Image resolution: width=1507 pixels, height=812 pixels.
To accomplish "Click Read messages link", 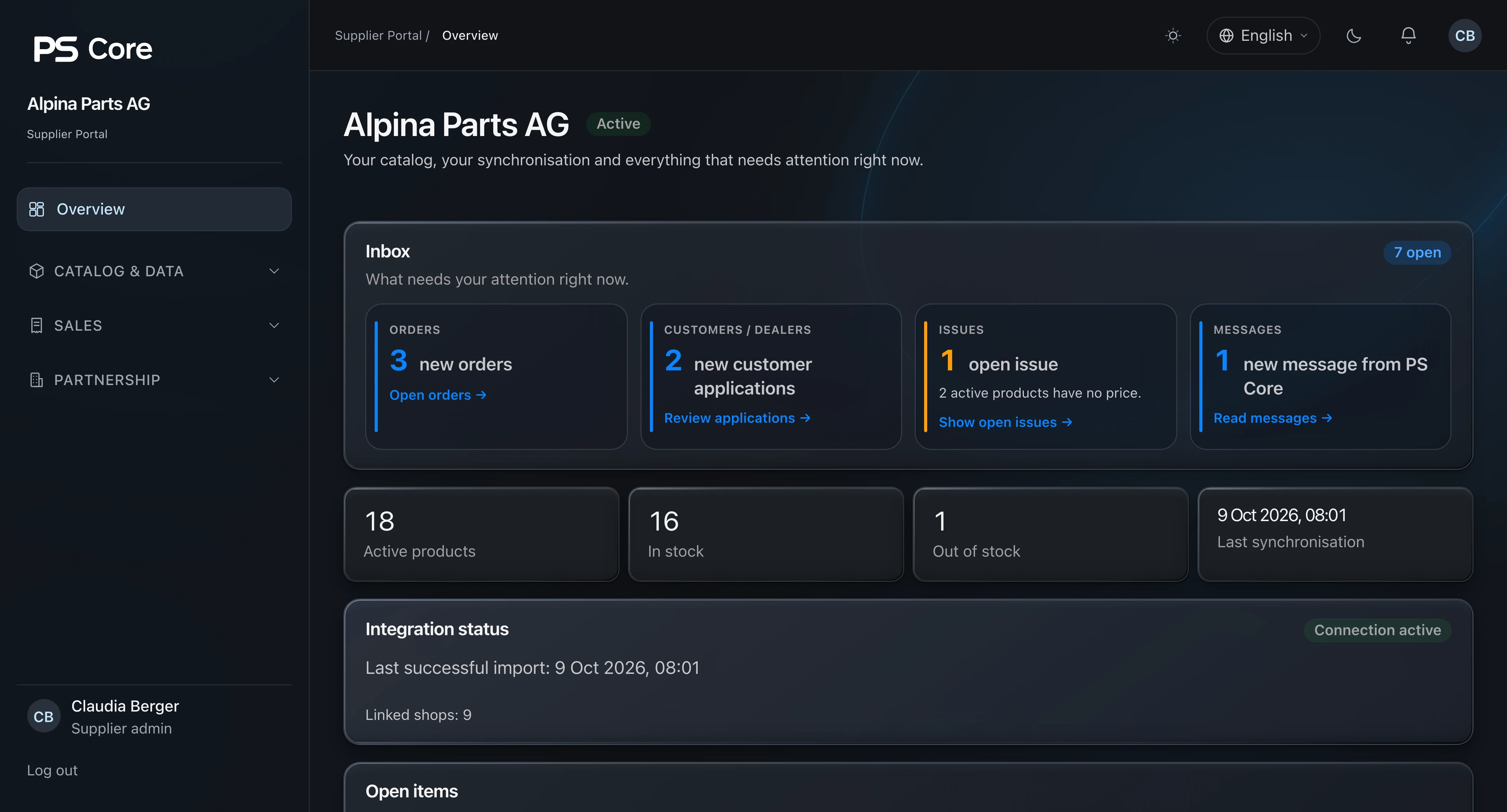I will coord(1273,418).
